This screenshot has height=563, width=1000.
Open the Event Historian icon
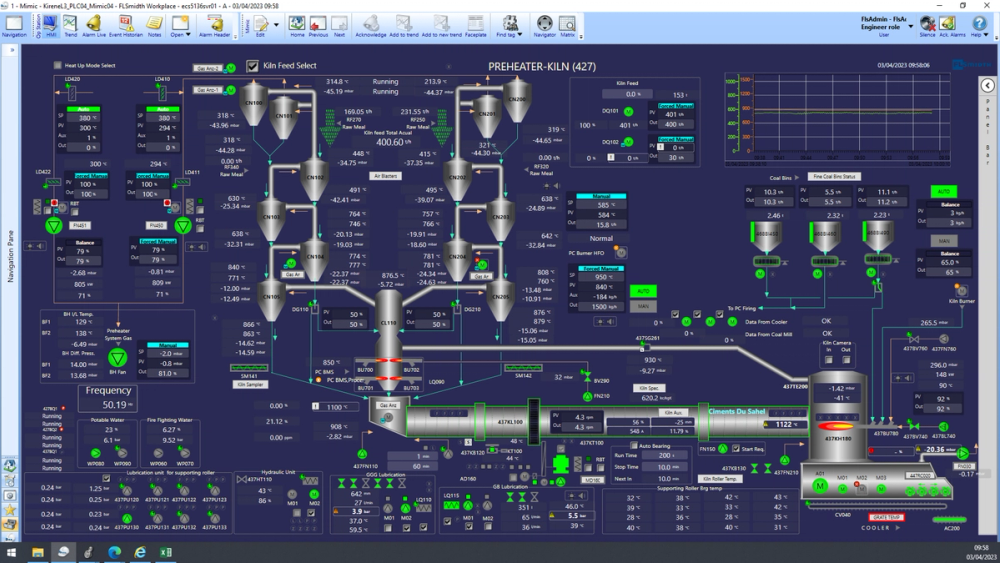126,24
